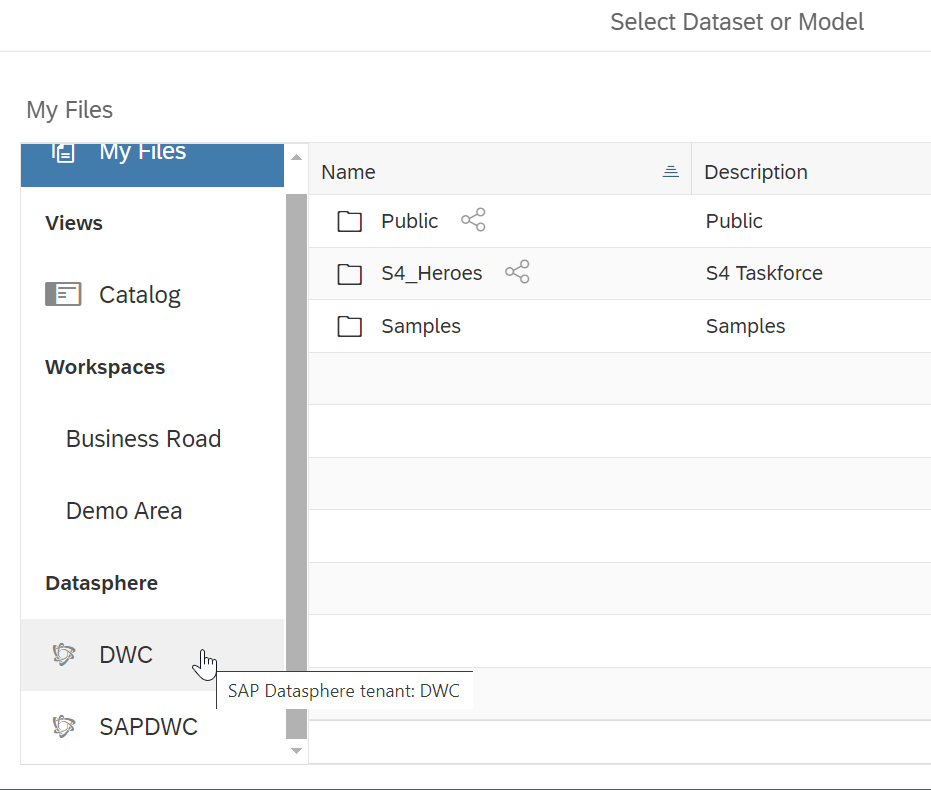Open the Business Road workspace
Screen dimensions: 931x790
(143, 439)
